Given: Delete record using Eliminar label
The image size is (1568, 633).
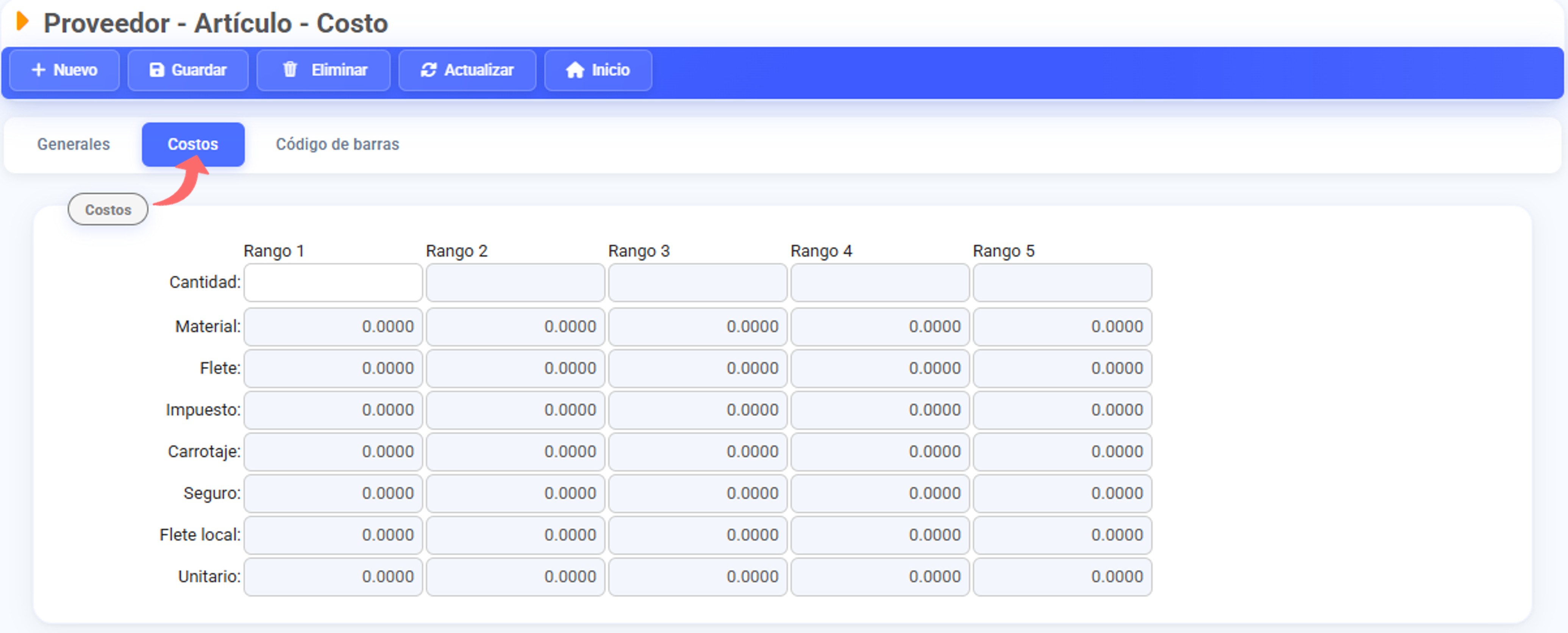Looking at the screenshot, I should coord(340,70).
